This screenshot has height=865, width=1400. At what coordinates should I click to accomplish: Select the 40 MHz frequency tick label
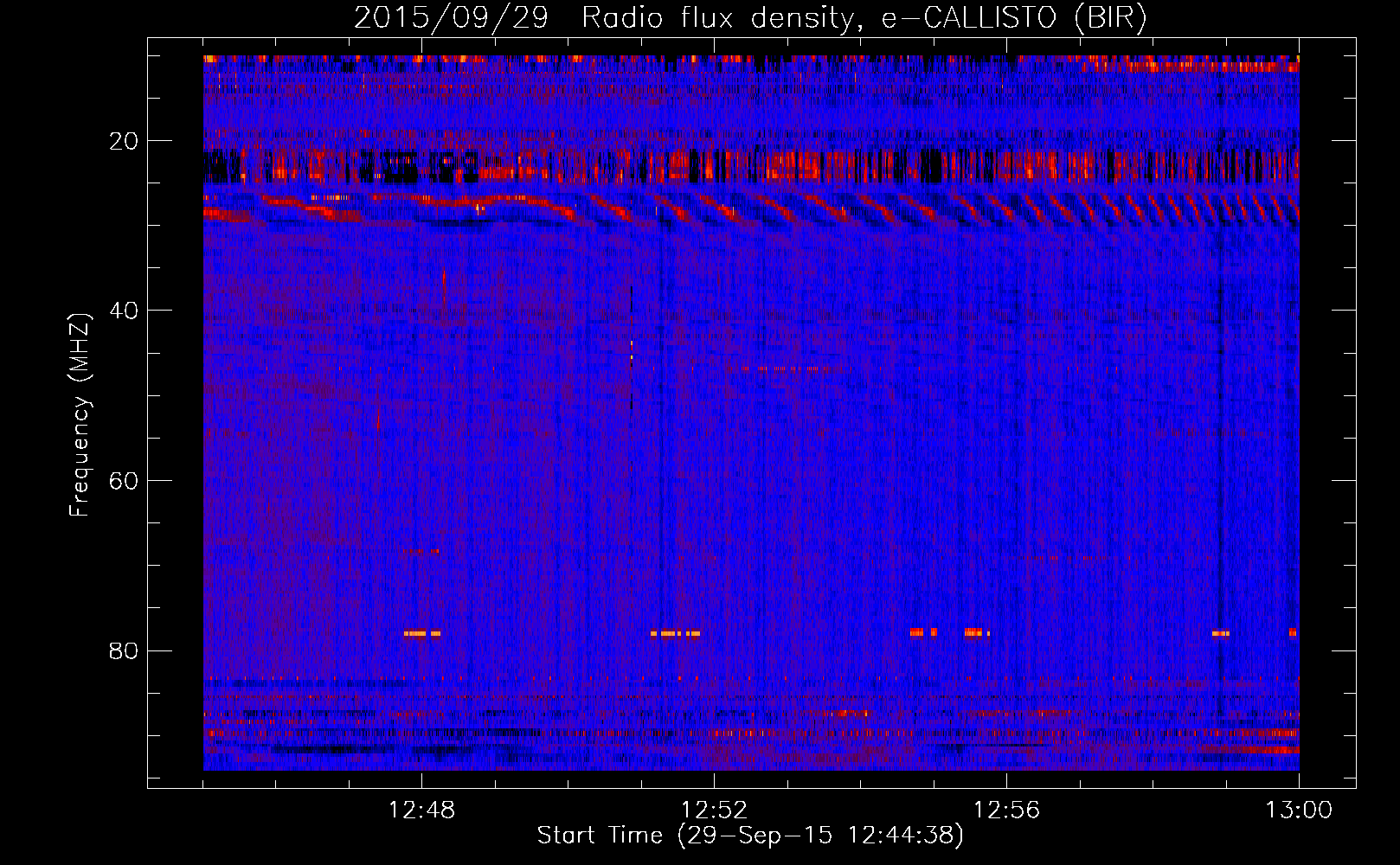click(x=124, y=311)
